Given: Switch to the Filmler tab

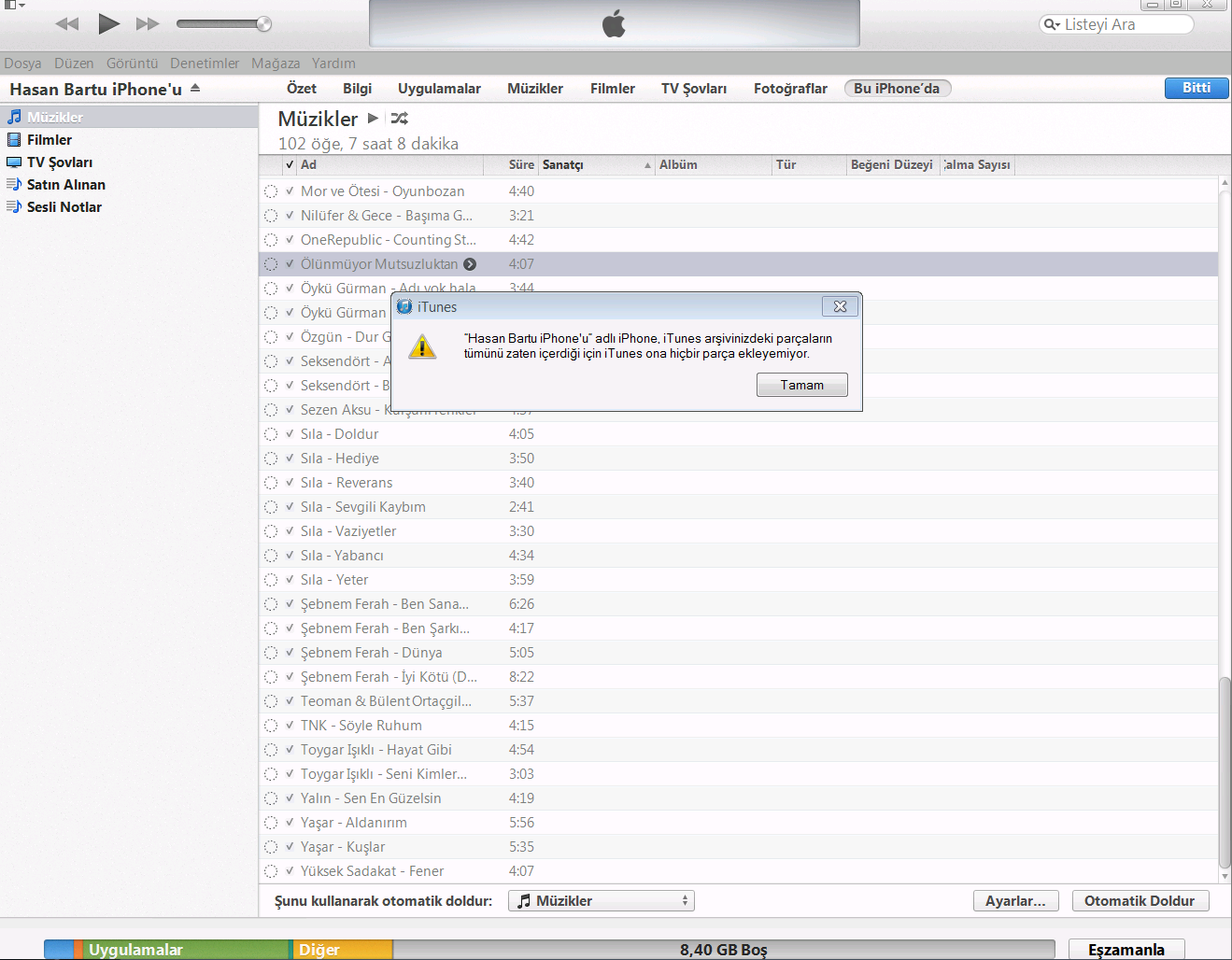Looking at the screenshot, I should pyautogui.click(x=613, y=88).
